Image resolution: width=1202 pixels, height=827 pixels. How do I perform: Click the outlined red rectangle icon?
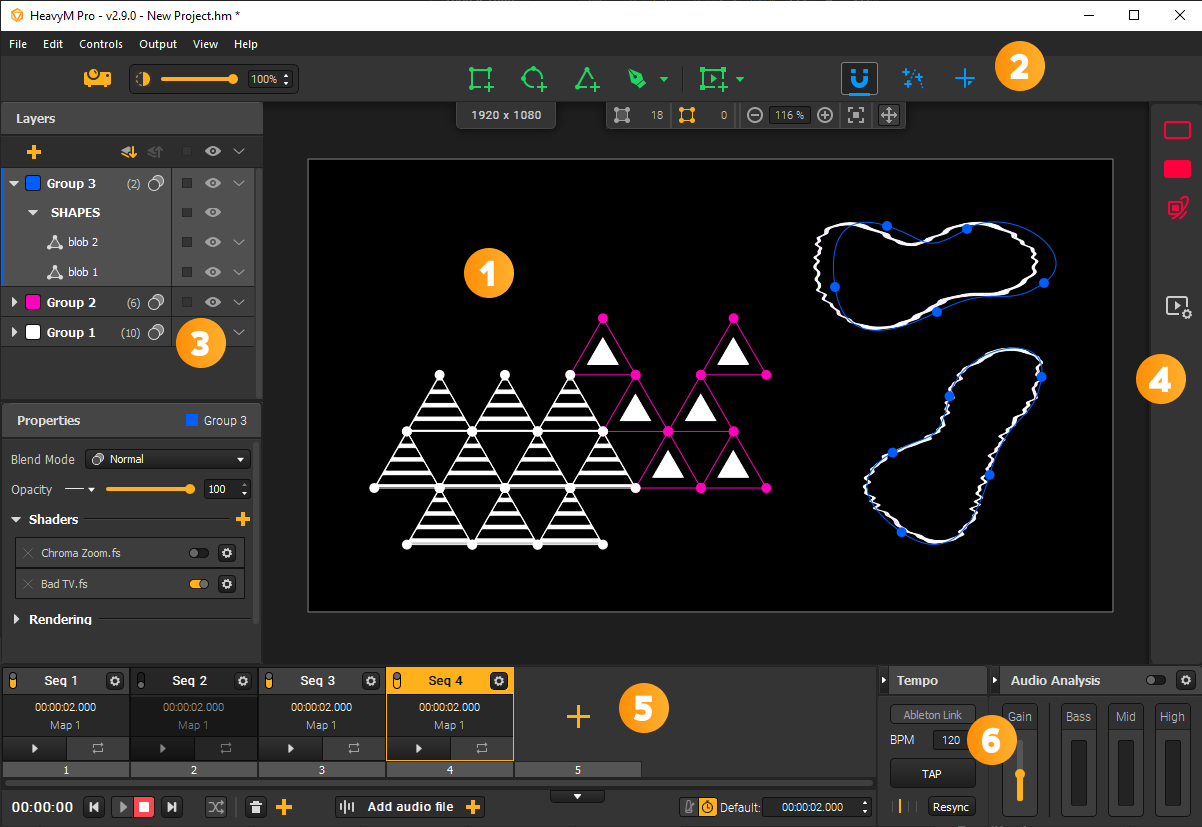tap(1177, 130)
